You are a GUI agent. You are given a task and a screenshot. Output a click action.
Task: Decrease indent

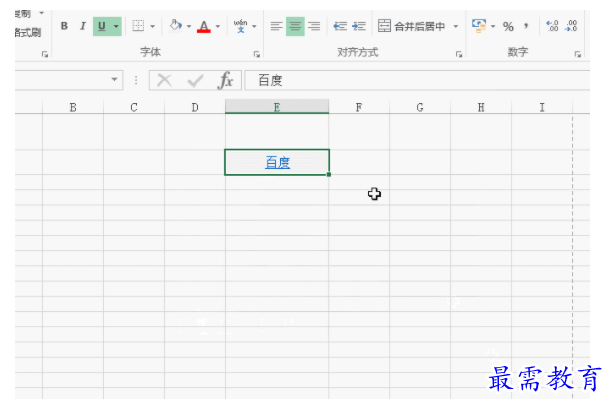pos(340,26)
